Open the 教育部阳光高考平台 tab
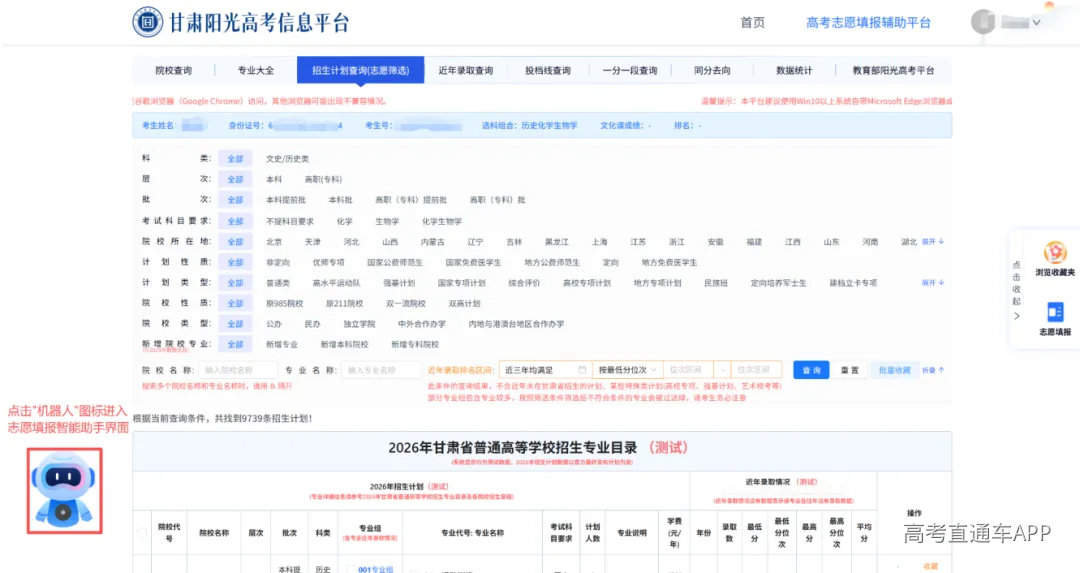This screenshot has height=573, width=1080. coord(893,70)
